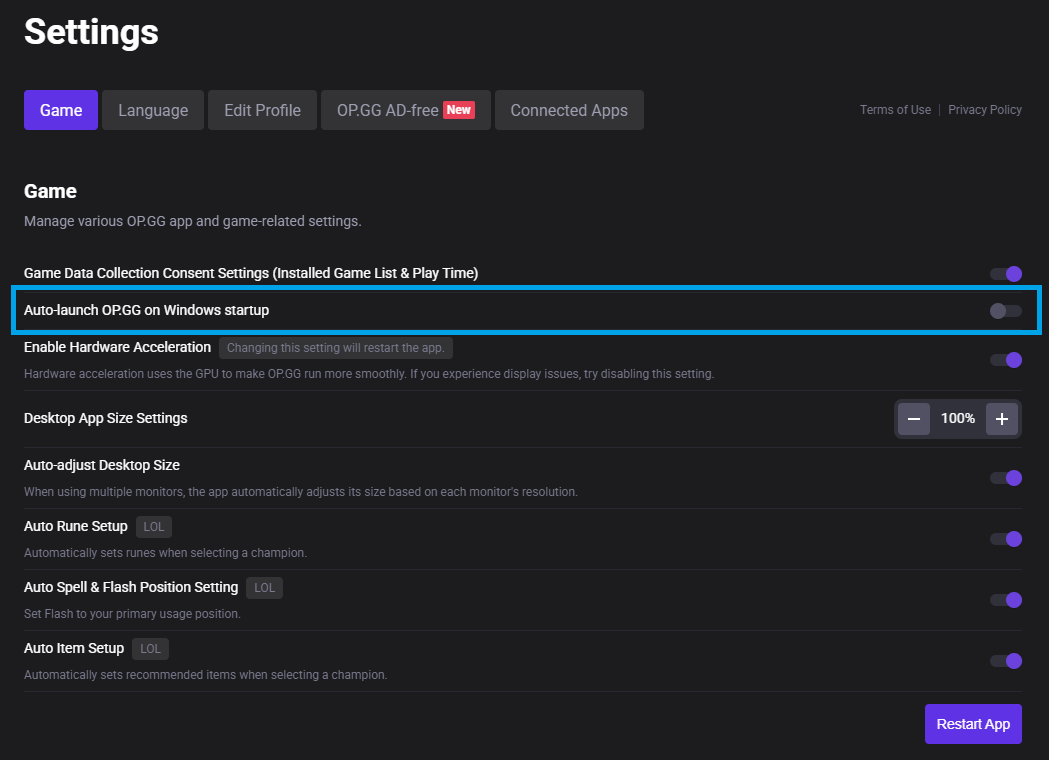Switch off Auto Spell & Flash Position Setting
The height and width of the screenshot is (760, 1049).
1006,600
